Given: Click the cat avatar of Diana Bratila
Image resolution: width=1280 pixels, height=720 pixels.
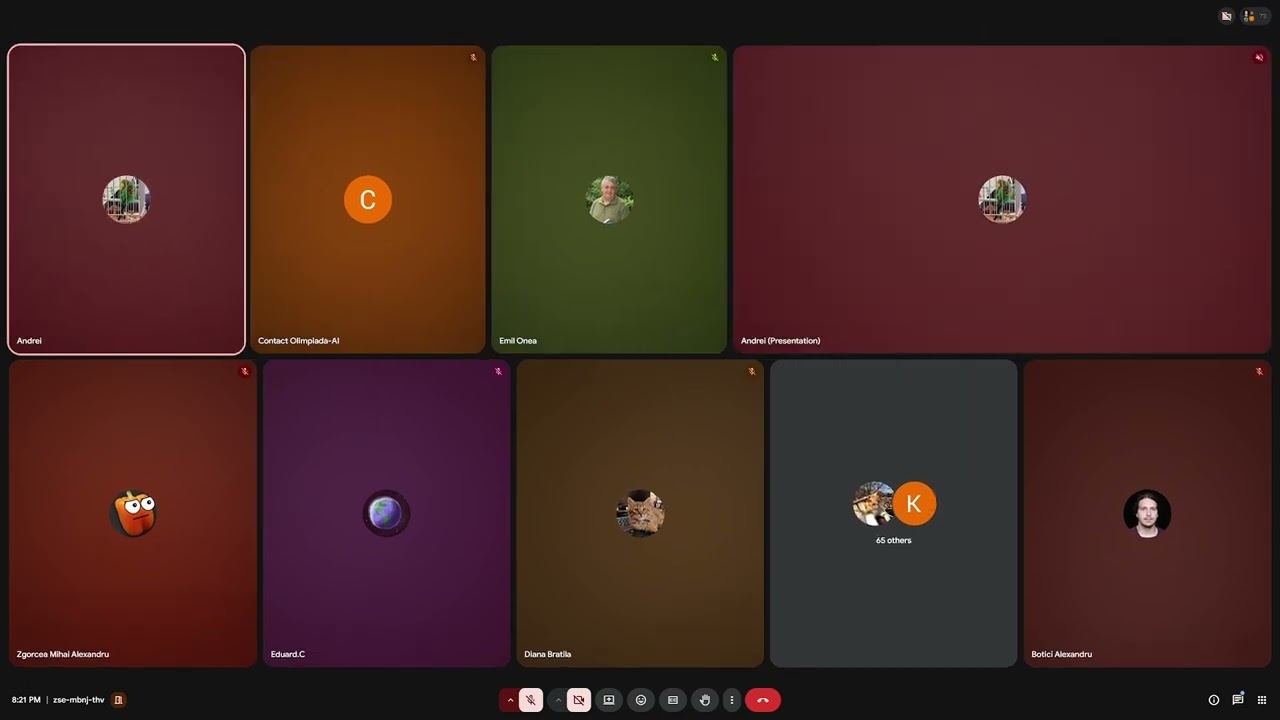Looking at the screenshot, I should pos(640,514).
